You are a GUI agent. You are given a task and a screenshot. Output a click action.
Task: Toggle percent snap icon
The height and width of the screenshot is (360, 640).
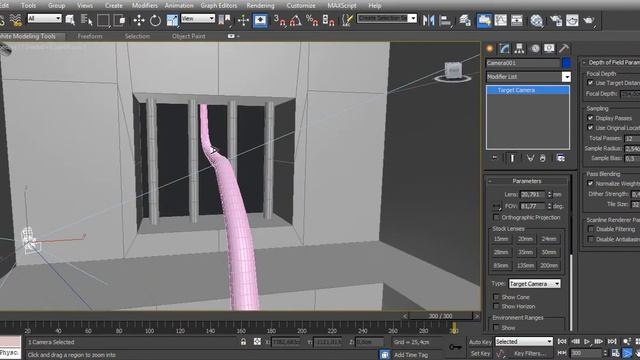[x=312, y=20]
